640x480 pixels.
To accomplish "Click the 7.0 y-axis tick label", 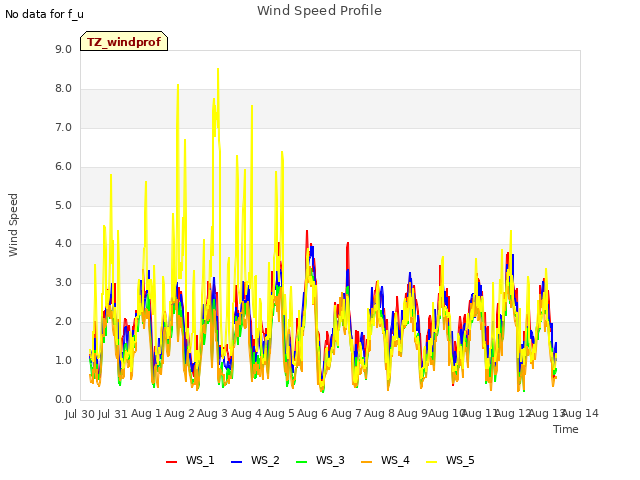I will [63, 127].
